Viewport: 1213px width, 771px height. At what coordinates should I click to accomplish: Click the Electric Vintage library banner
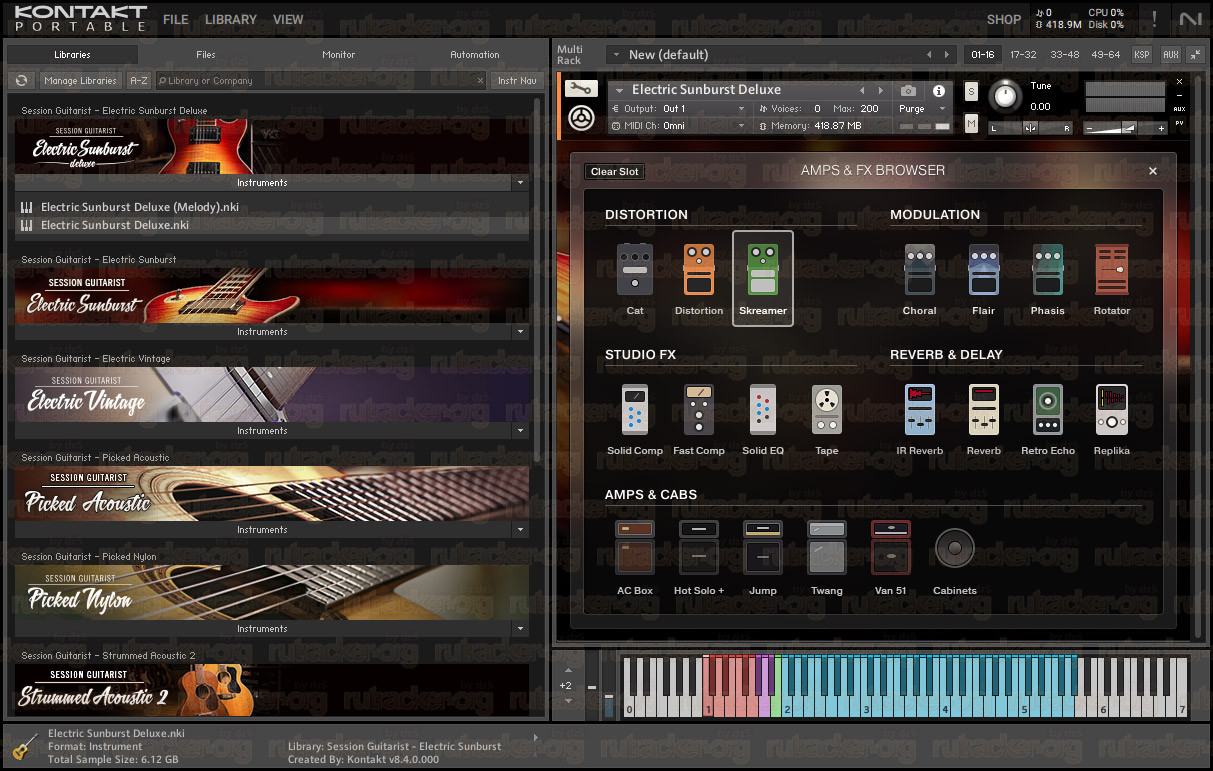point(272,395)
